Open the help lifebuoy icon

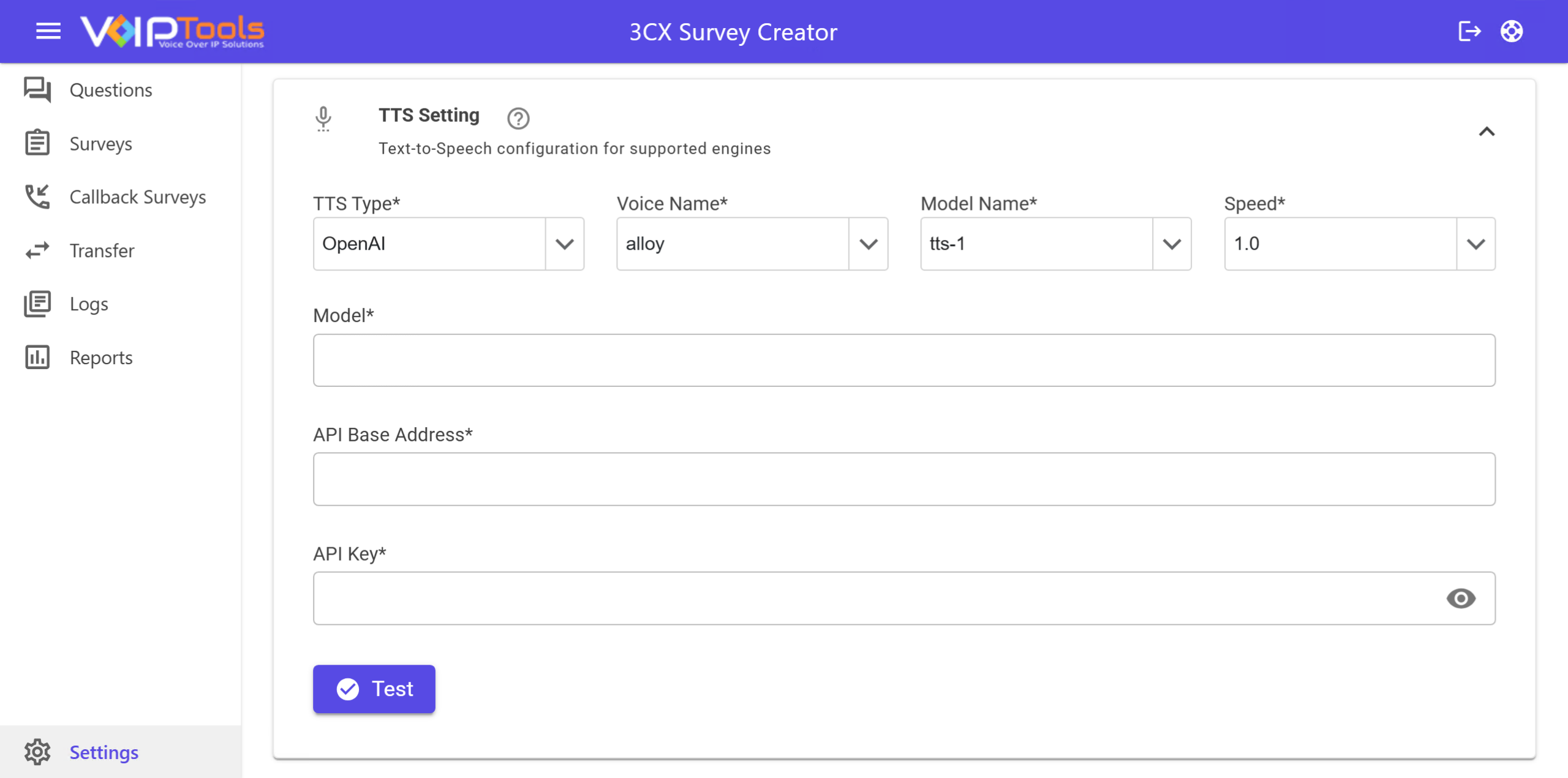1512,31
